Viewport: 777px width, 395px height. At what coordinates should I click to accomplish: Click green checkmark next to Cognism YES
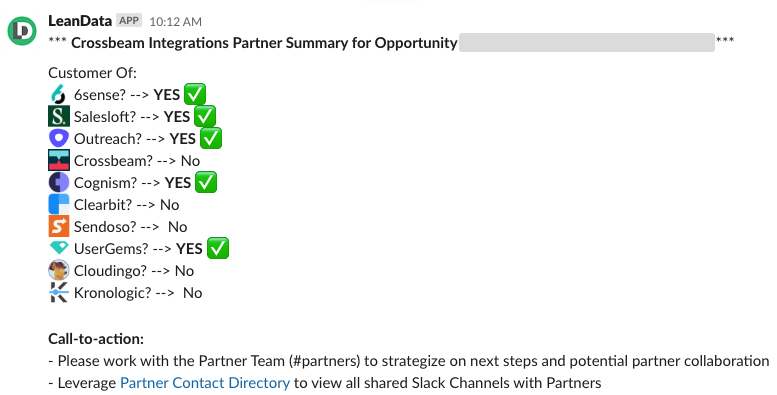point(206,182)
